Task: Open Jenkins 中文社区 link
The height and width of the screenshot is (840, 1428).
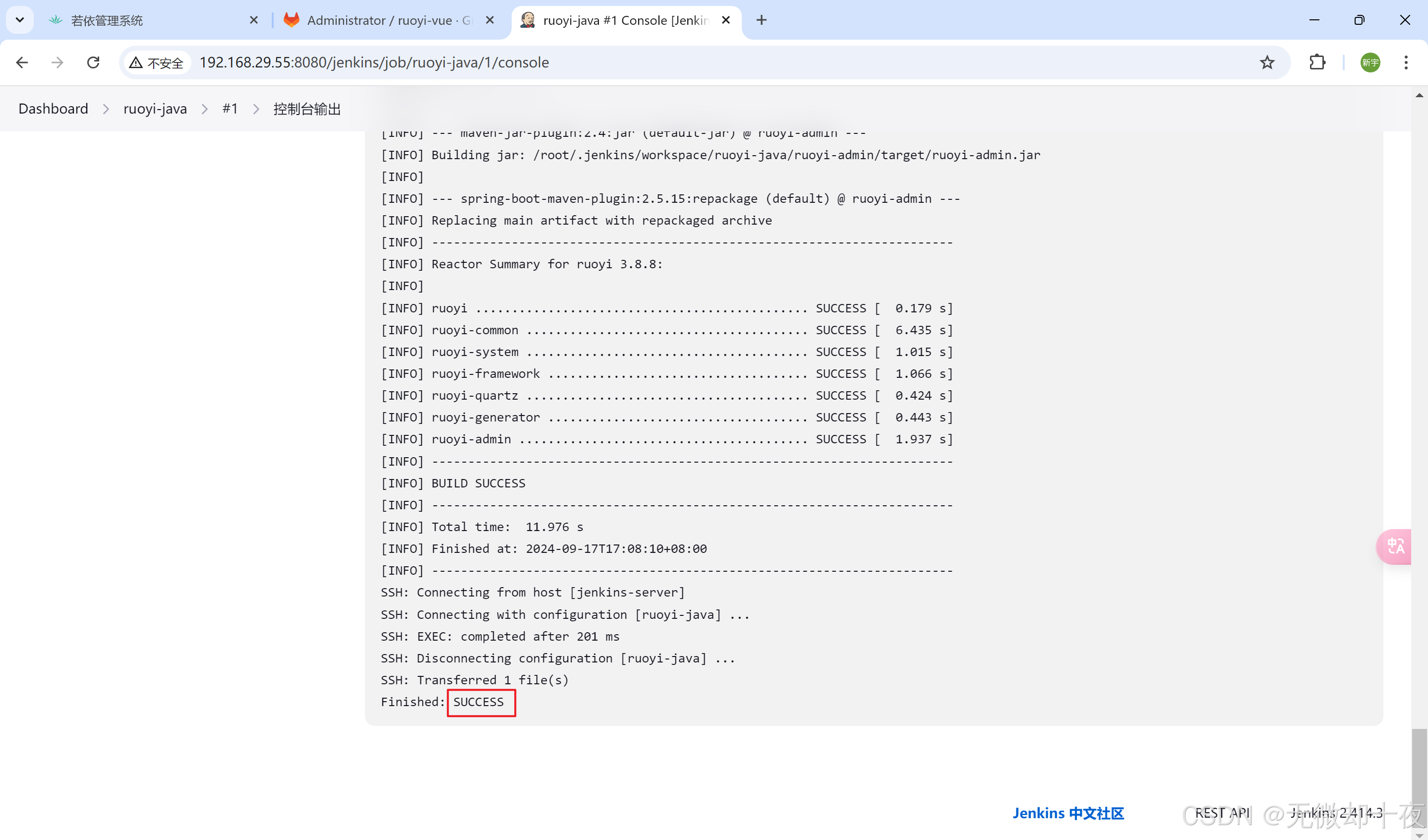Action: point(1068,813)
